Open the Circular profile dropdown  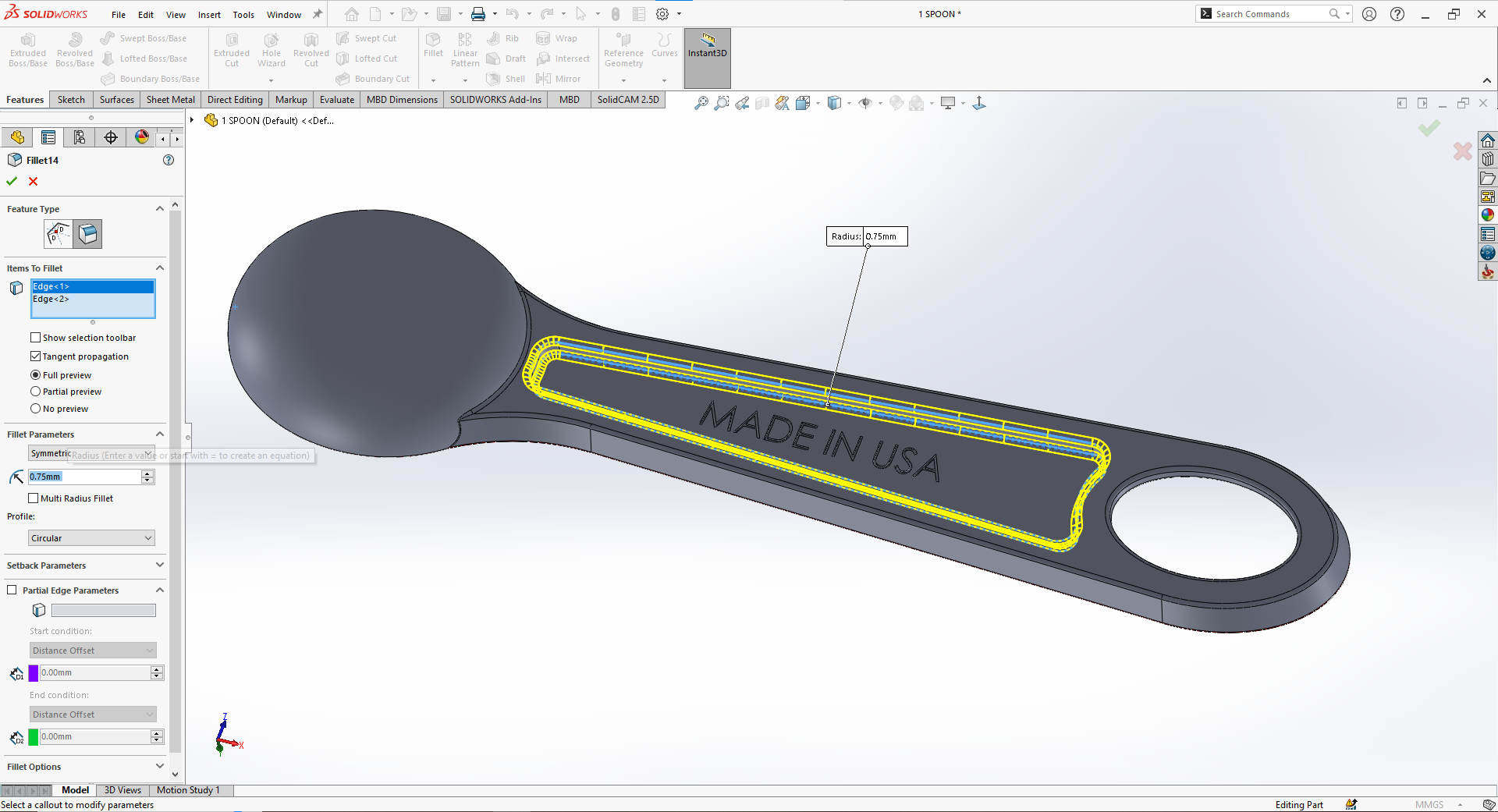92,538
